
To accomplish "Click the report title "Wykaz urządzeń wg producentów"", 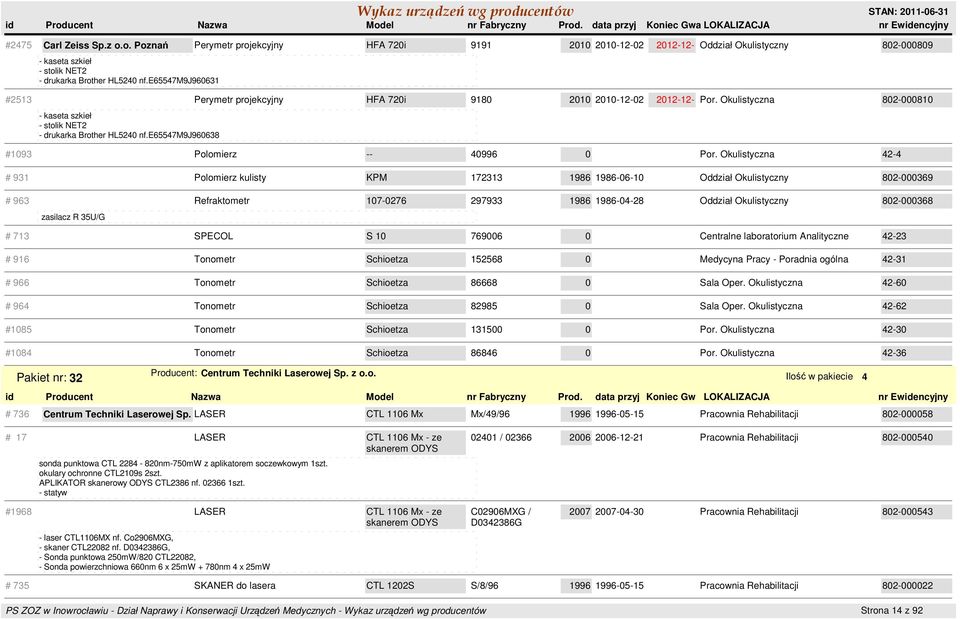I will click(465, 11).
